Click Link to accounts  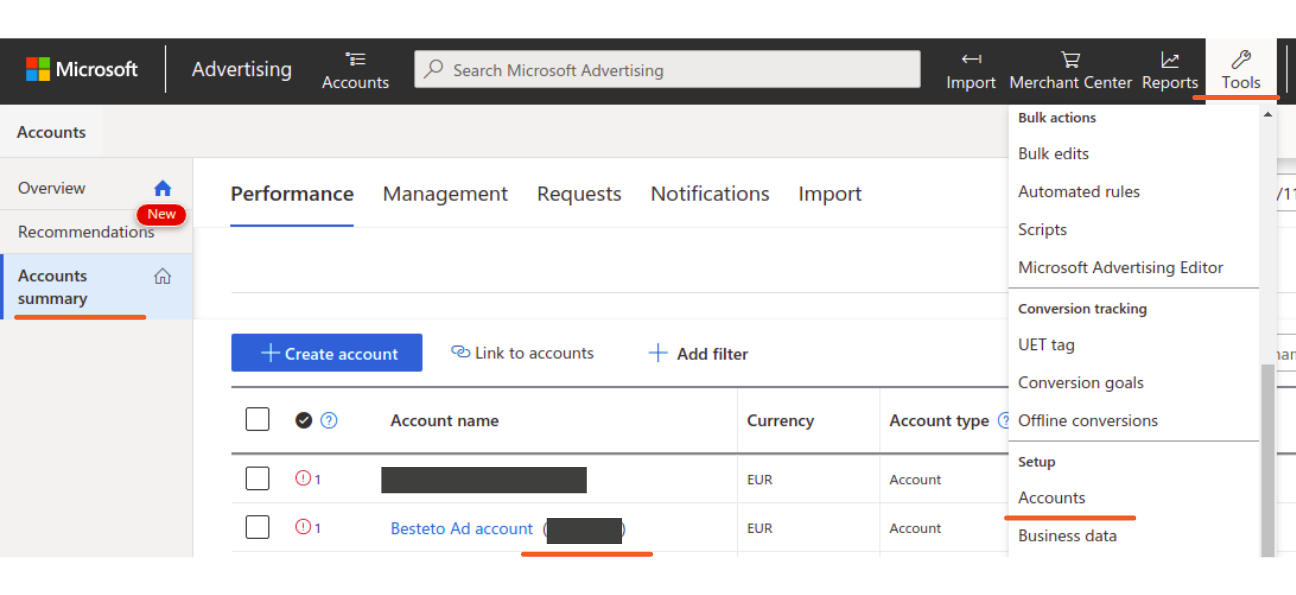coord(522,353)
